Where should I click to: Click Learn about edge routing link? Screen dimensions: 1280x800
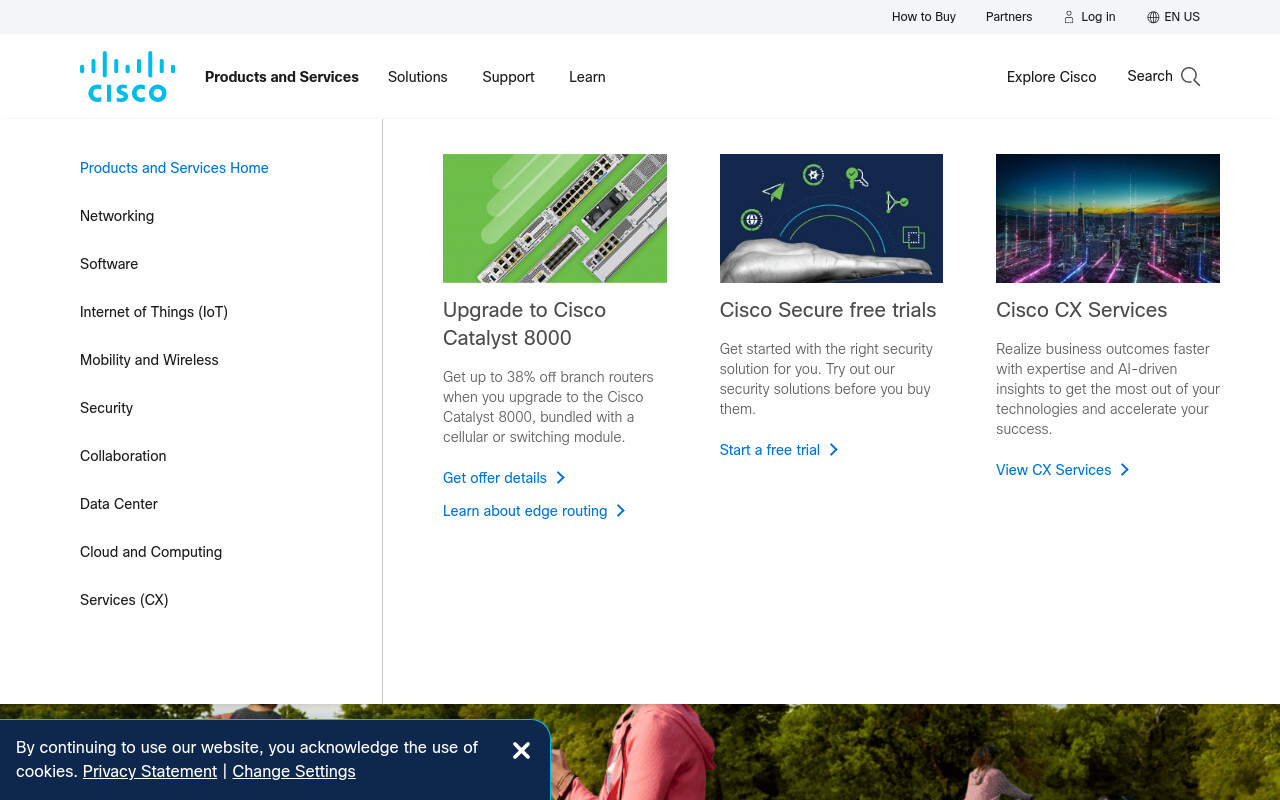[525, 511]
